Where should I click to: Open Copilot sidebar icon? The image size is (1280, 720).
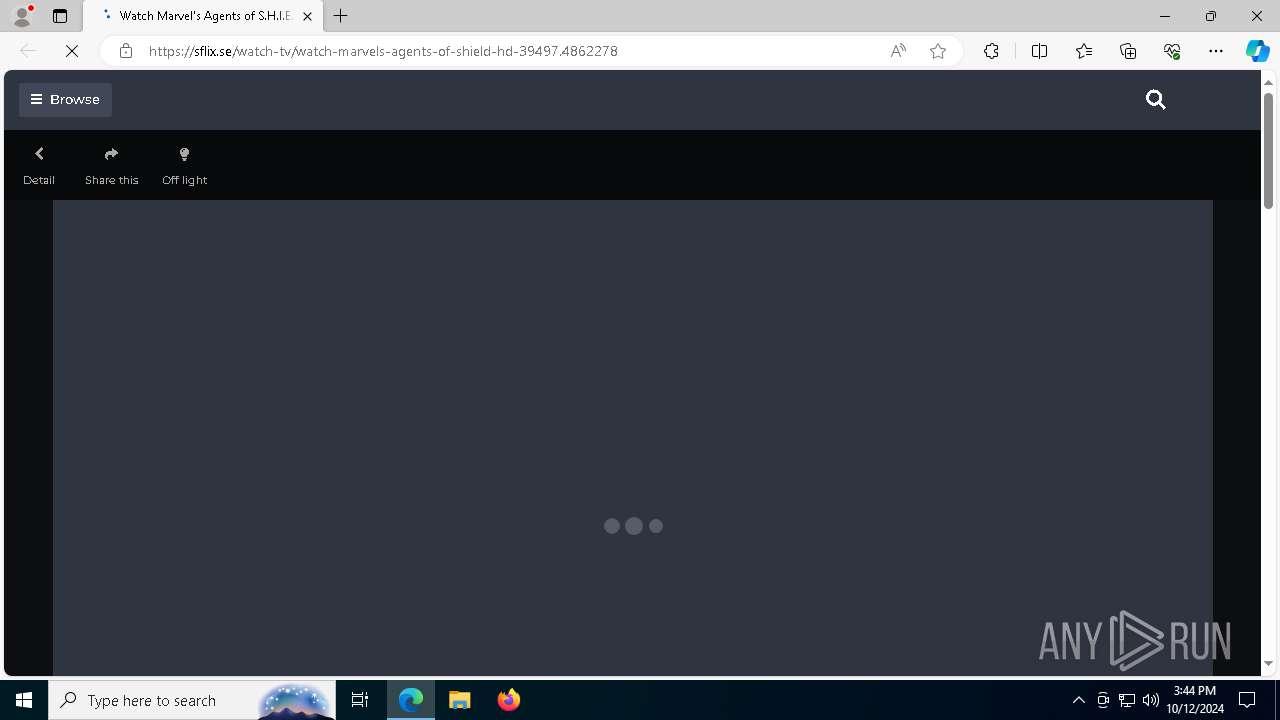[1258, 51]
